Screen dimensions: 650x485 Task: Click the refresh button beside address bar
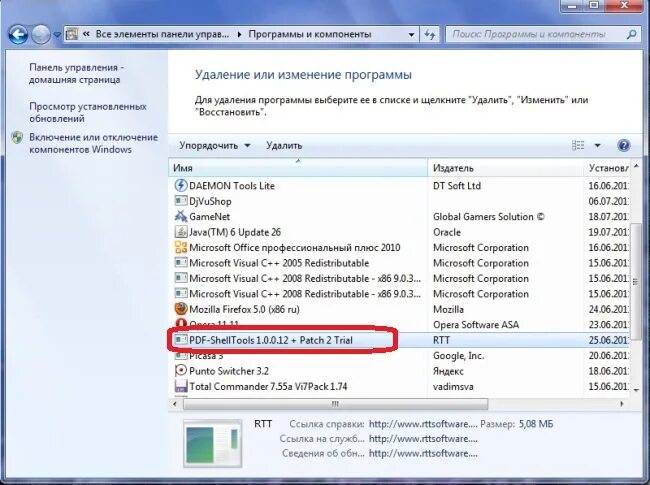pos(429,34)
